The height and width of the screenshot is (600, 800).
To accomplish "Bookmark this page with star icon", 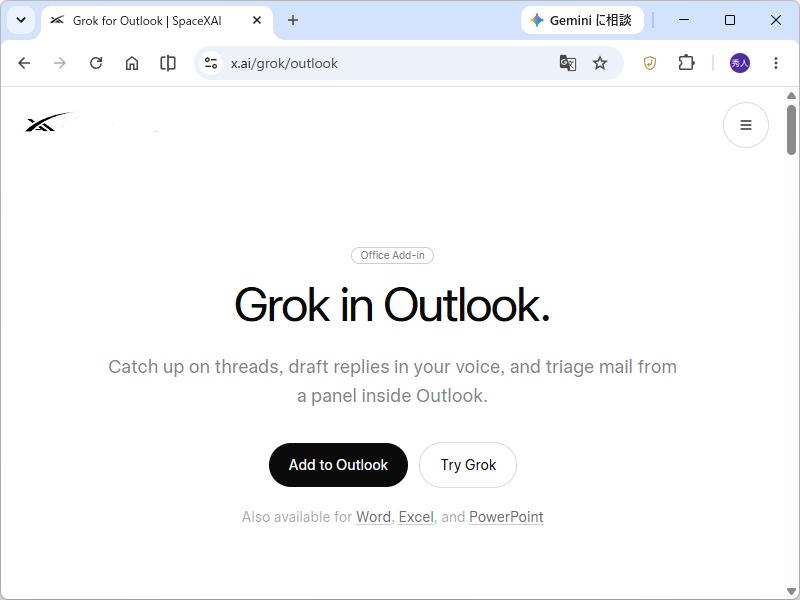I will pyautogui.click(x=600, y=63).
